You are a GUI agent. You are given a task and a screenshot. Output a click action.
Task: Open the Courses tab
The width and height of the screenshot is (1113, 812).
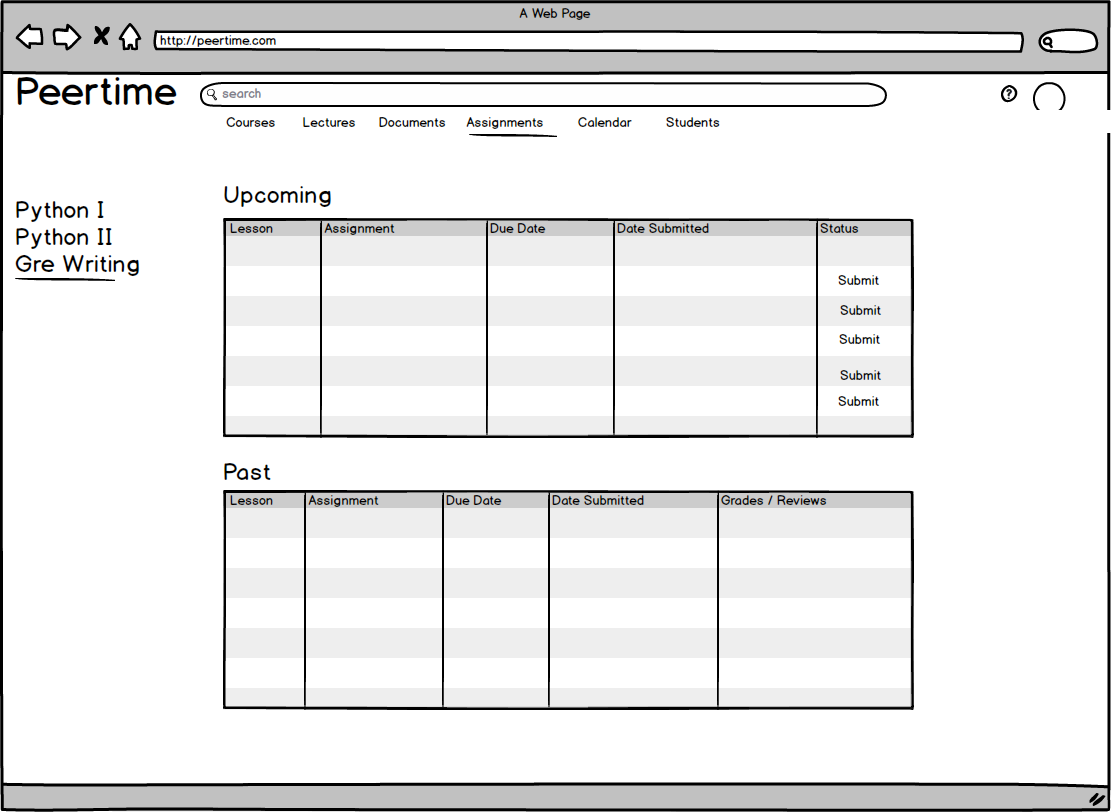click(250, 123)
